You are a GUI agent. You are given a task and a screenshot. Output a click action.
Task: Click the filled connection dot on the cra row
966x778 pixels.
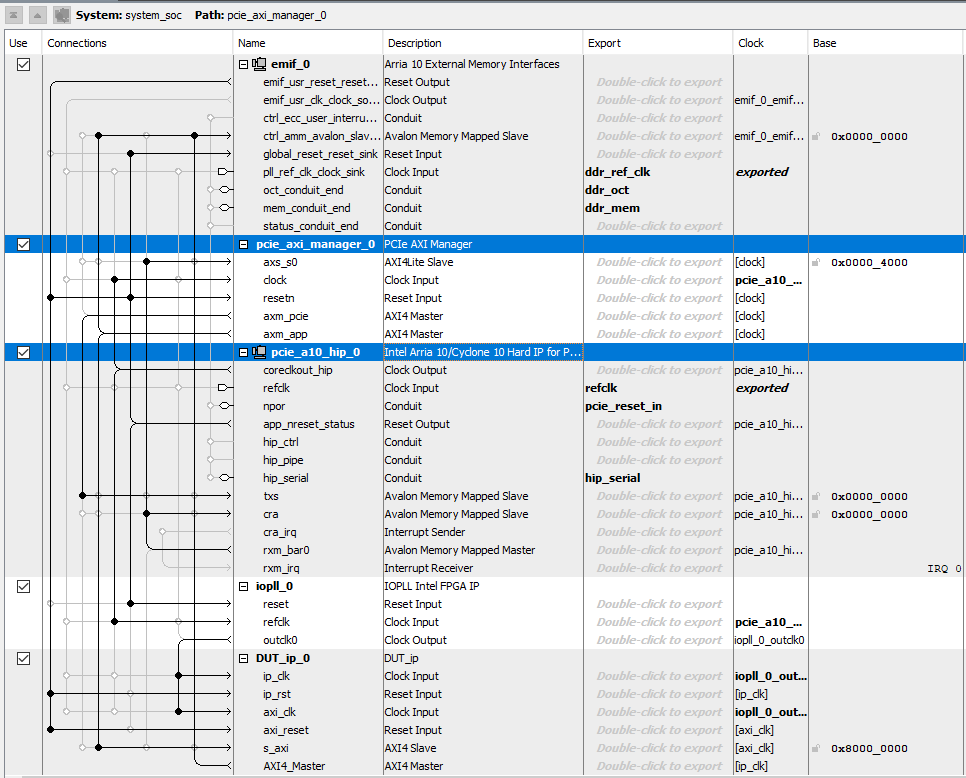(147, 513)
